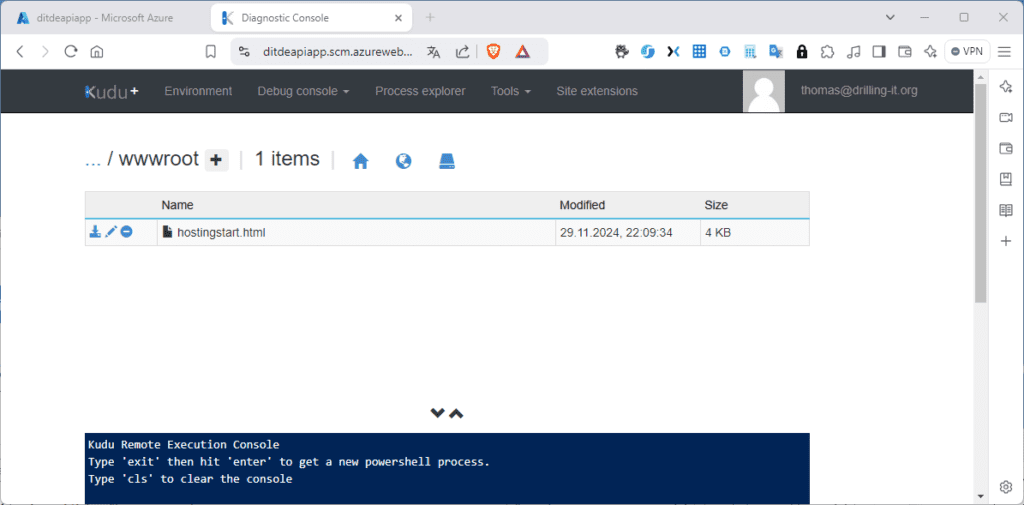Open the tab search dropdown chevron
1024x505 pixels.
point(889,18)
